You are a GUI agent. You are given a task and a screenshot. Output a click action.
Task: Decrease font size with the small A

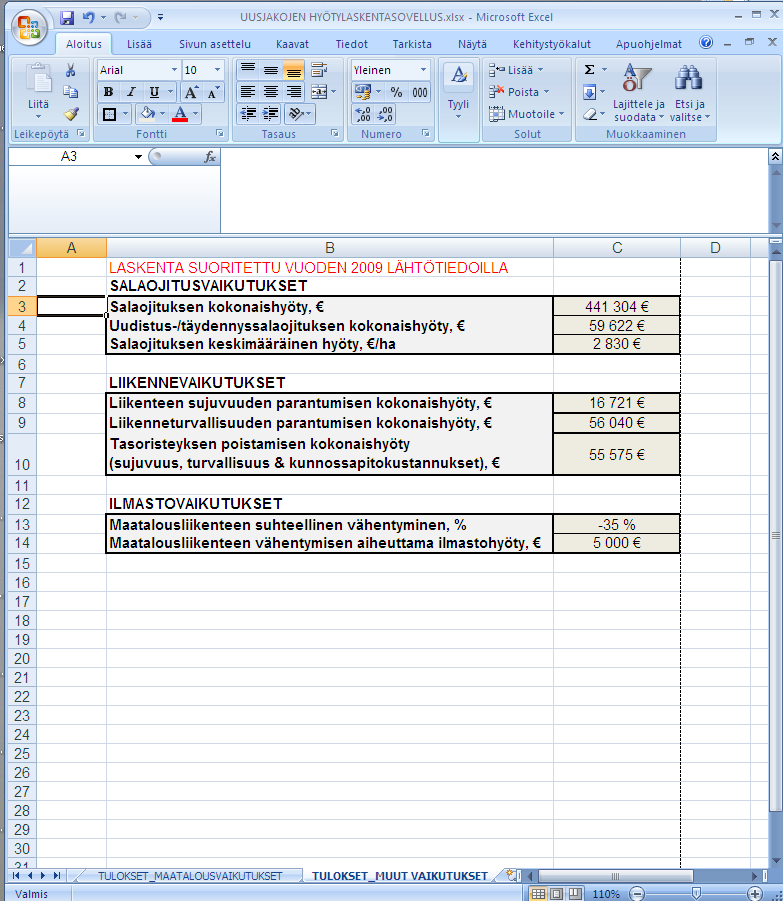point(213,92)
